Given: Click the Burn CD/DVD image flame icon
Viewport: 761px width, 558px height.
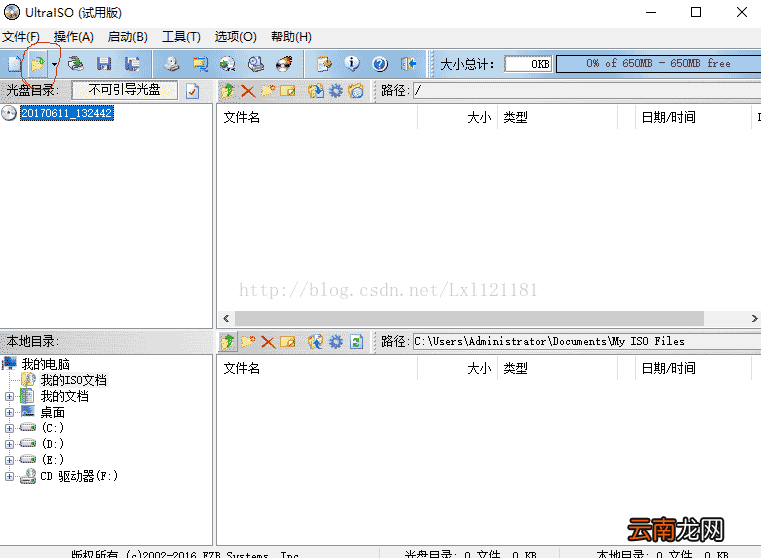Looking at the screenshot, I should pos(284,64).
